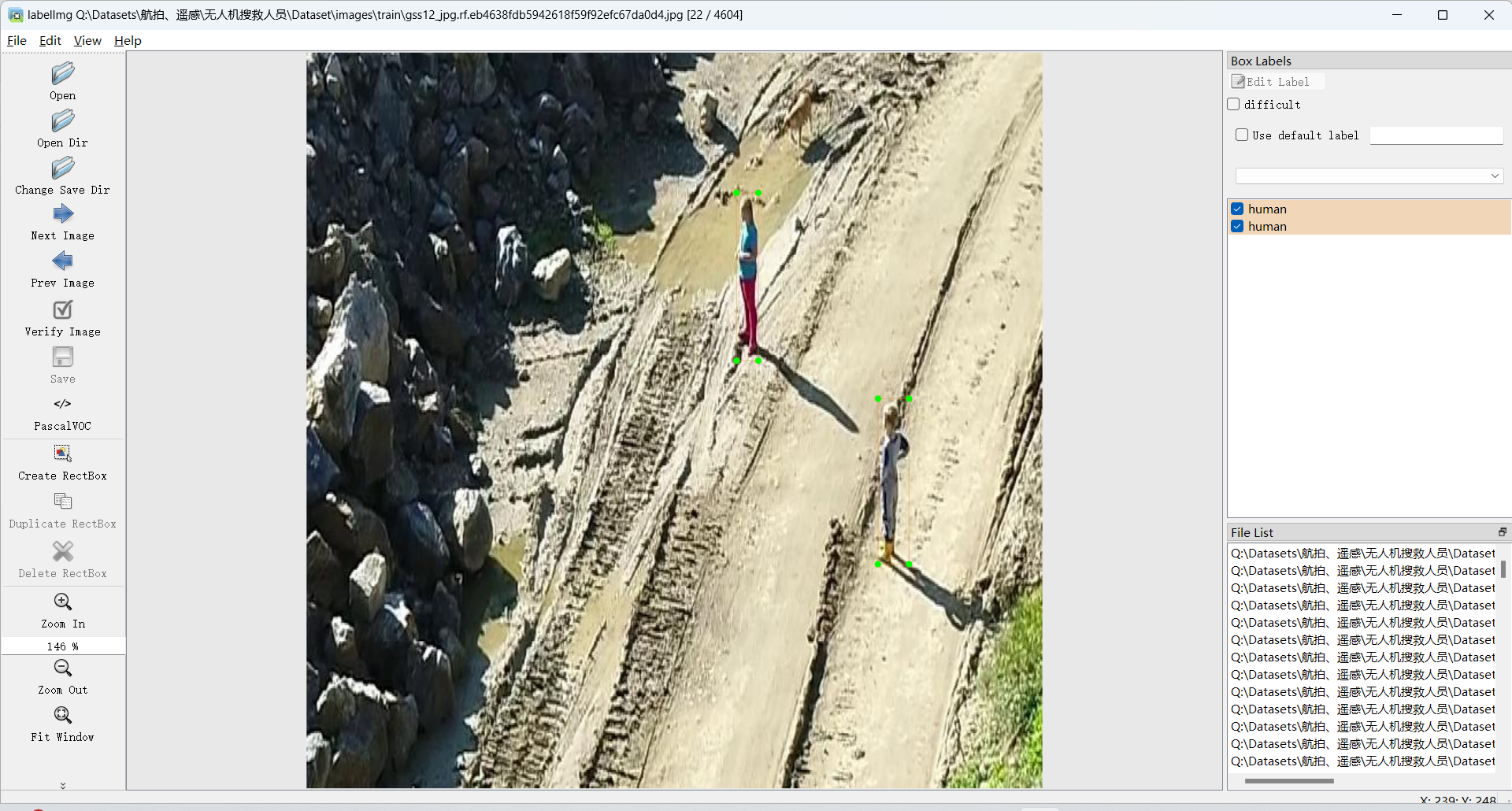
Task: Go back with Prev Image
Action: point(63,261)
